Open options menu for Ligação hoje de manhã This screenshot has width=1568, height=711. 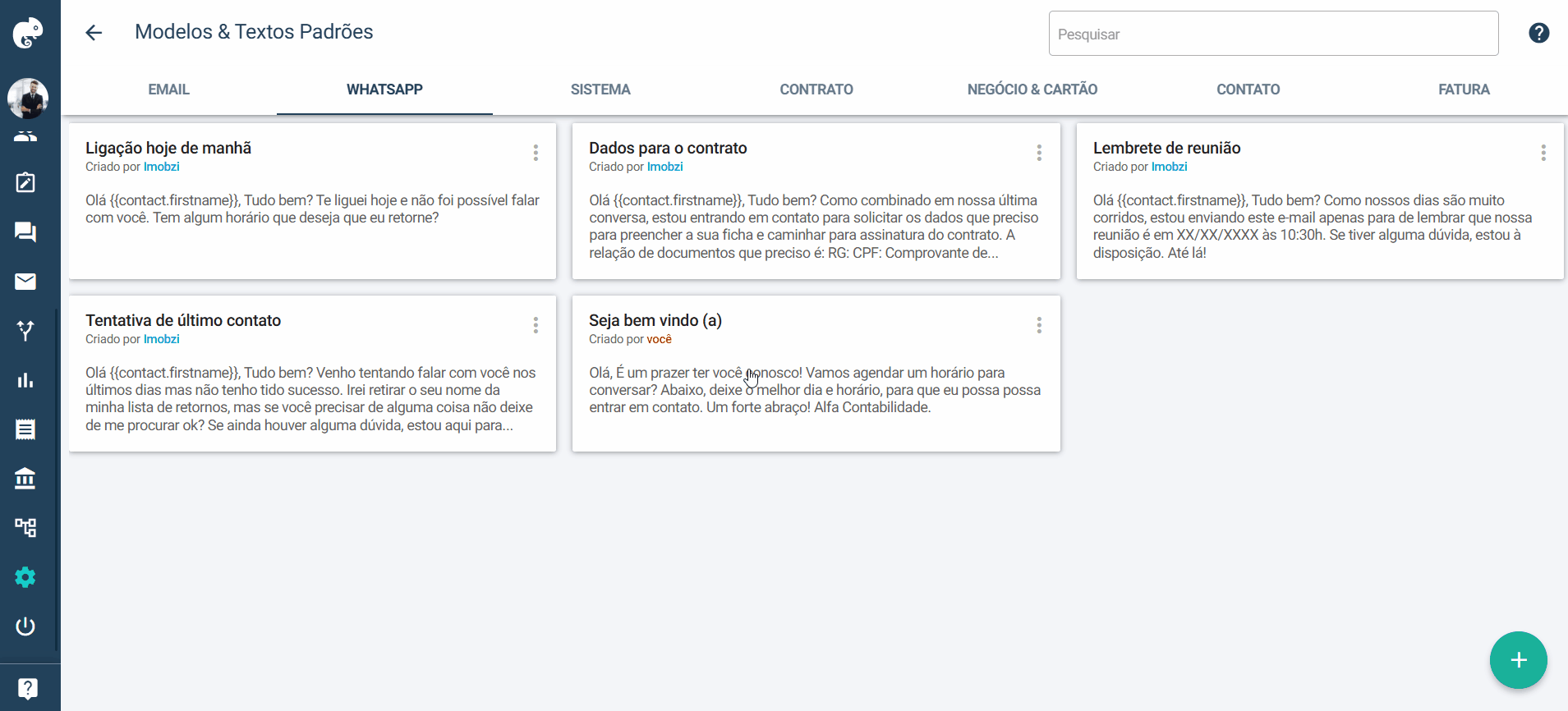pos(536,153)
